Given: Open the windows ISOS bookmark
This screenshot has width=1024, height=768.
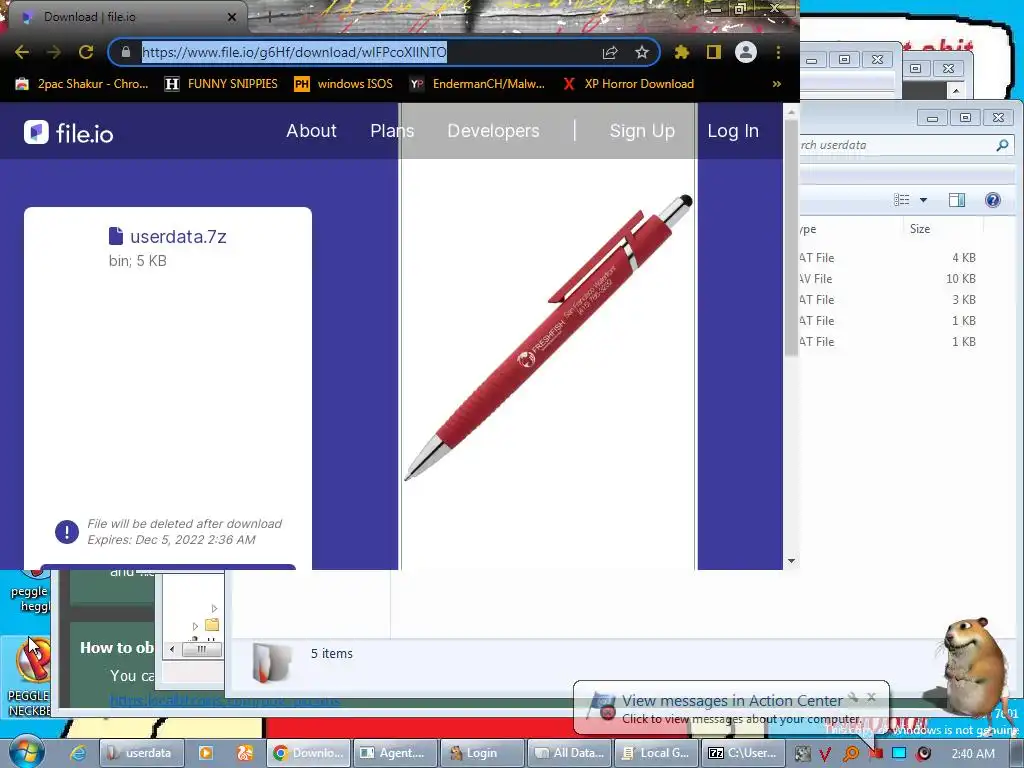Looking at the screenshot, I should [x=344, y=84].
